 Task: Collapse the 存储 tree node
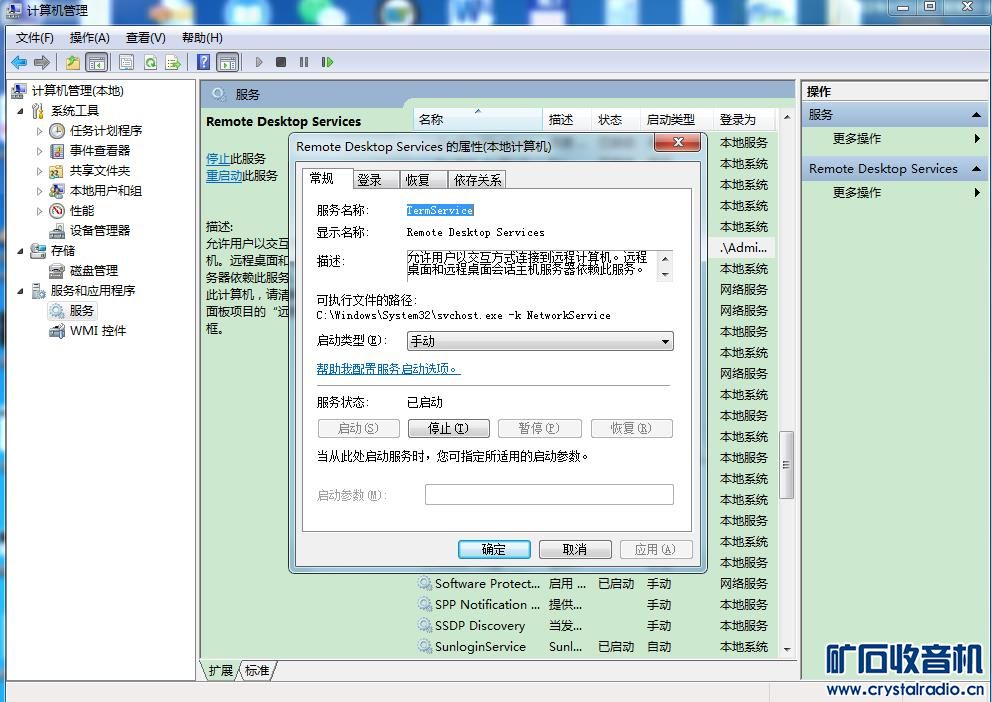coord(20,251)
